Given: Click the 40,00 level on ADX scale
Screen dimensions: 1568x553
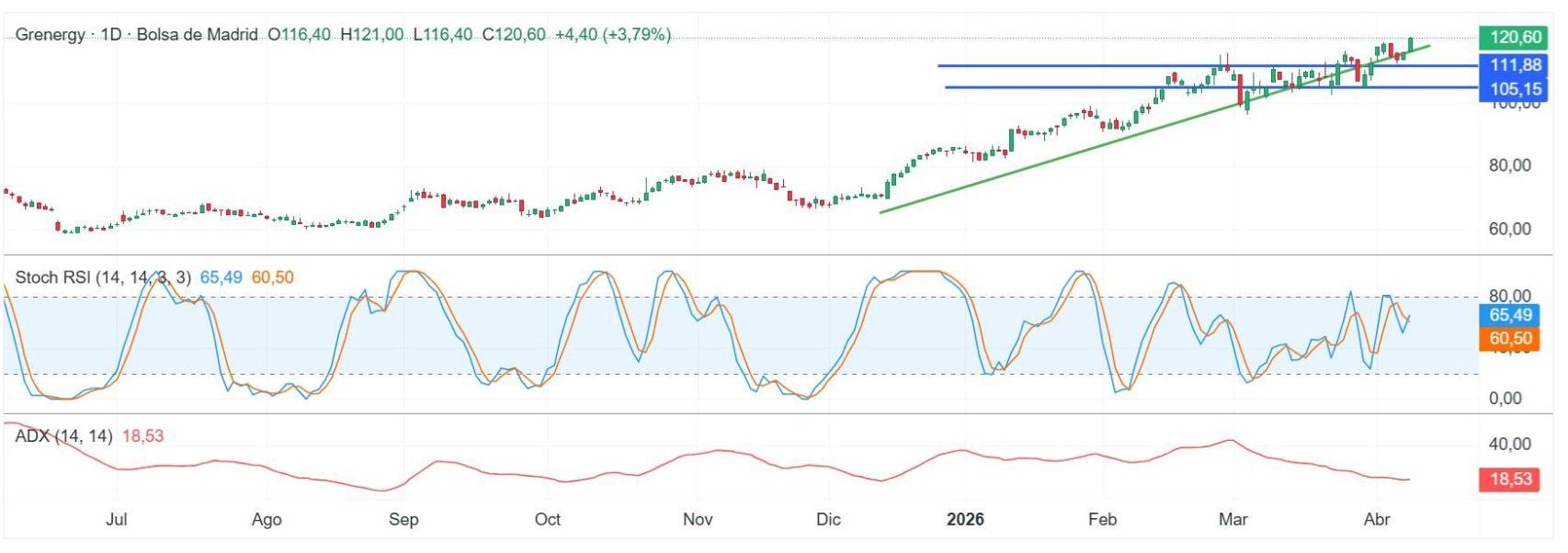Looking at the screenshot, I should [x=1509, y=445].
